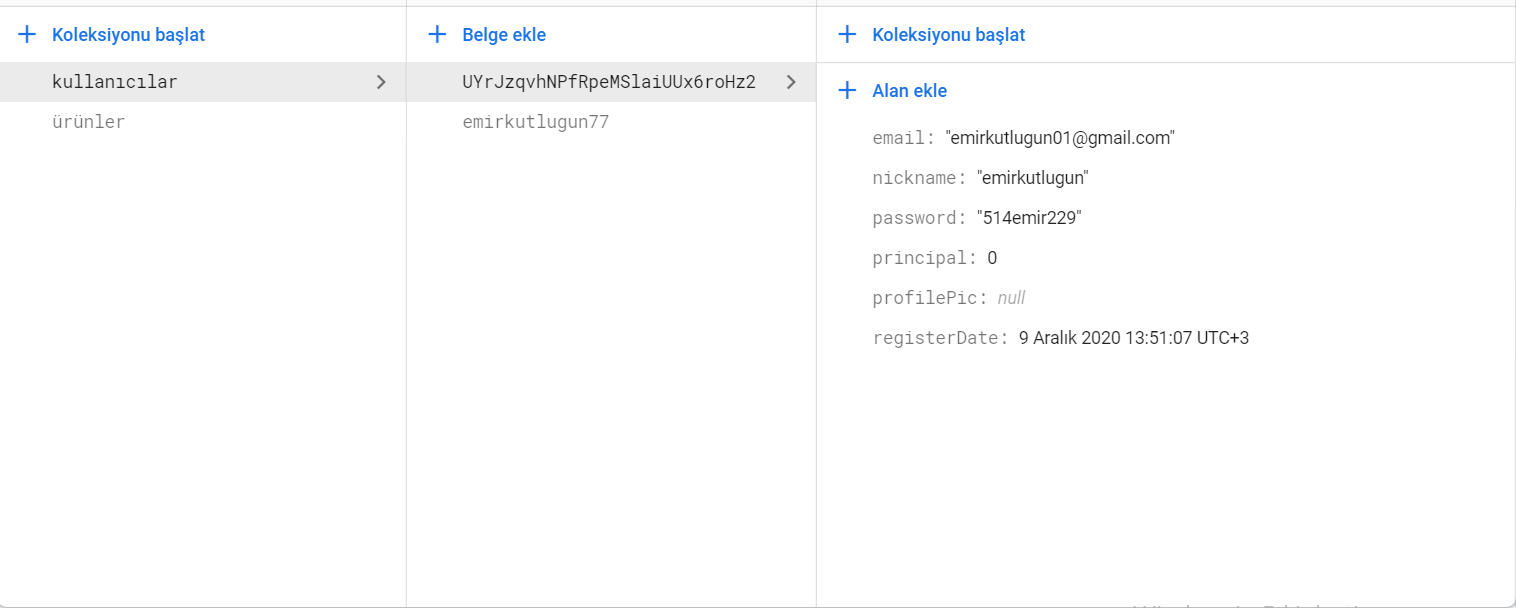The width and height of the screenshot is (1516, 608).
Task: Click plus icon beside left Koleksiyonu başlat
Action: (x=27, y=35)
